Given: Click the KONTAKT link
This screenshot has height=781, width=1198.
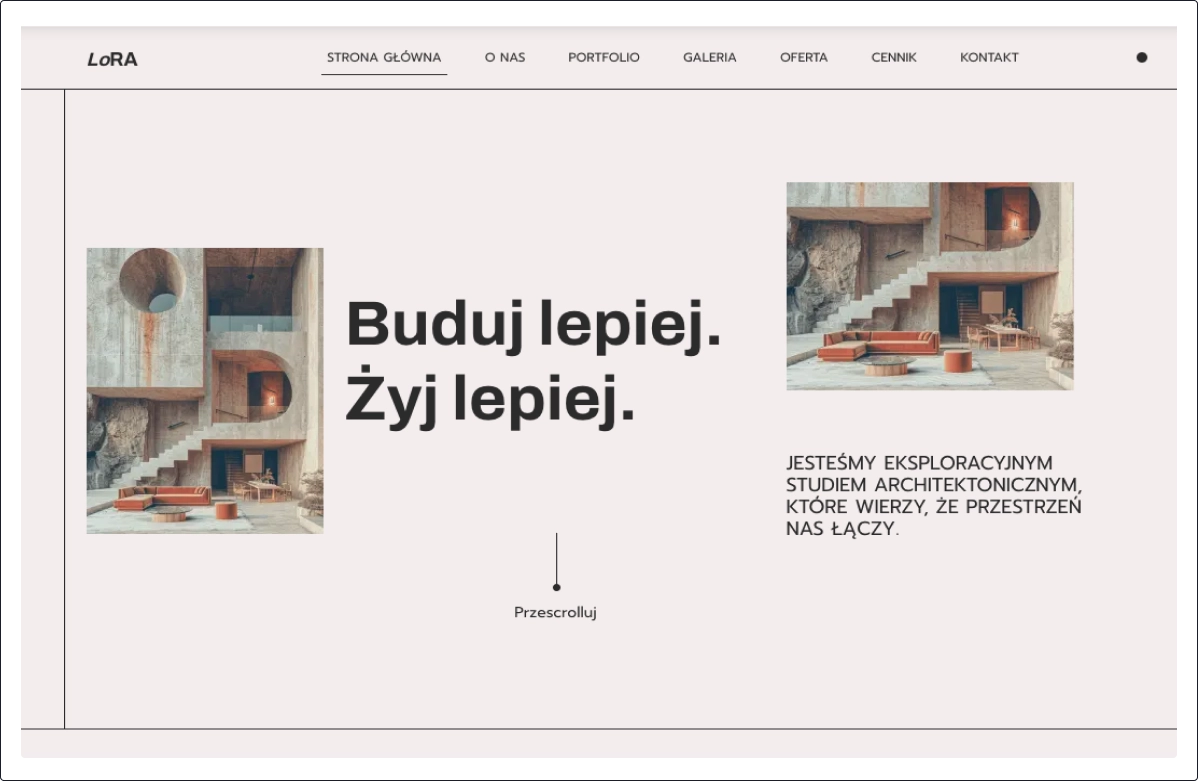Looking at the screenshot, I should click(x=989, y=57).
